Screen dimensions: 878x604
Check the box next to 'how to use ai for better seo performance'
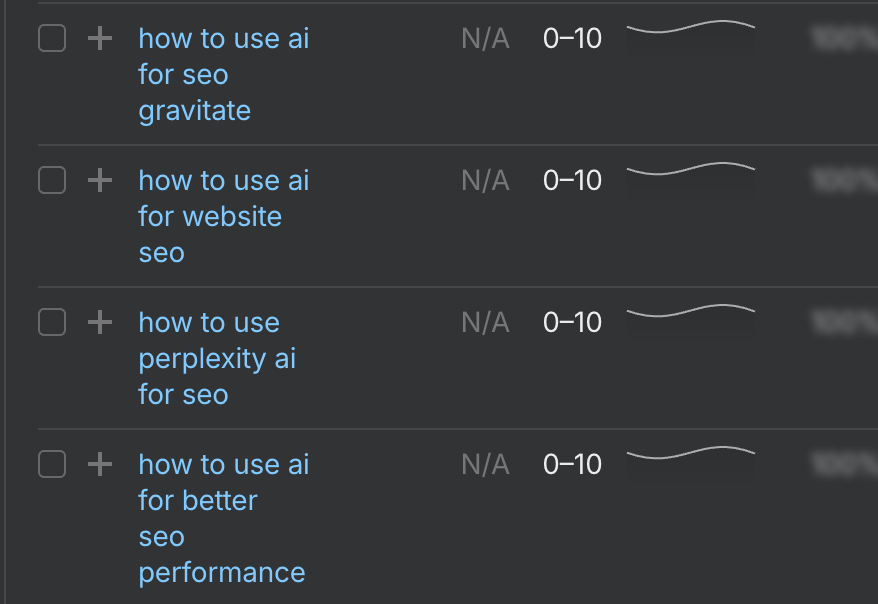click(x=51, y=464)
